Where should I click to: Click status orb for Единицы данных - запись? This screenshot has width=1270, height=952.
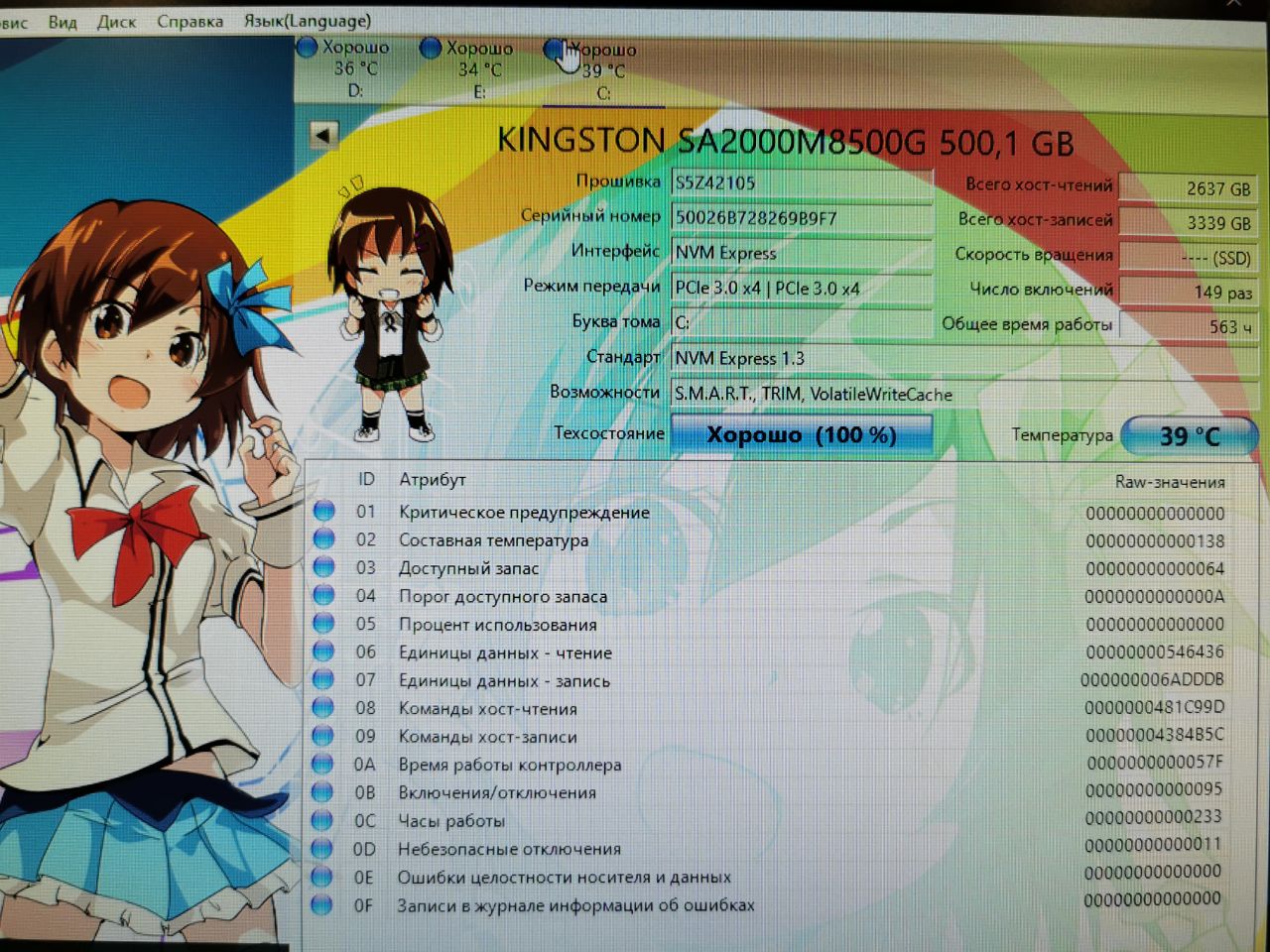[x=323, y=679]
